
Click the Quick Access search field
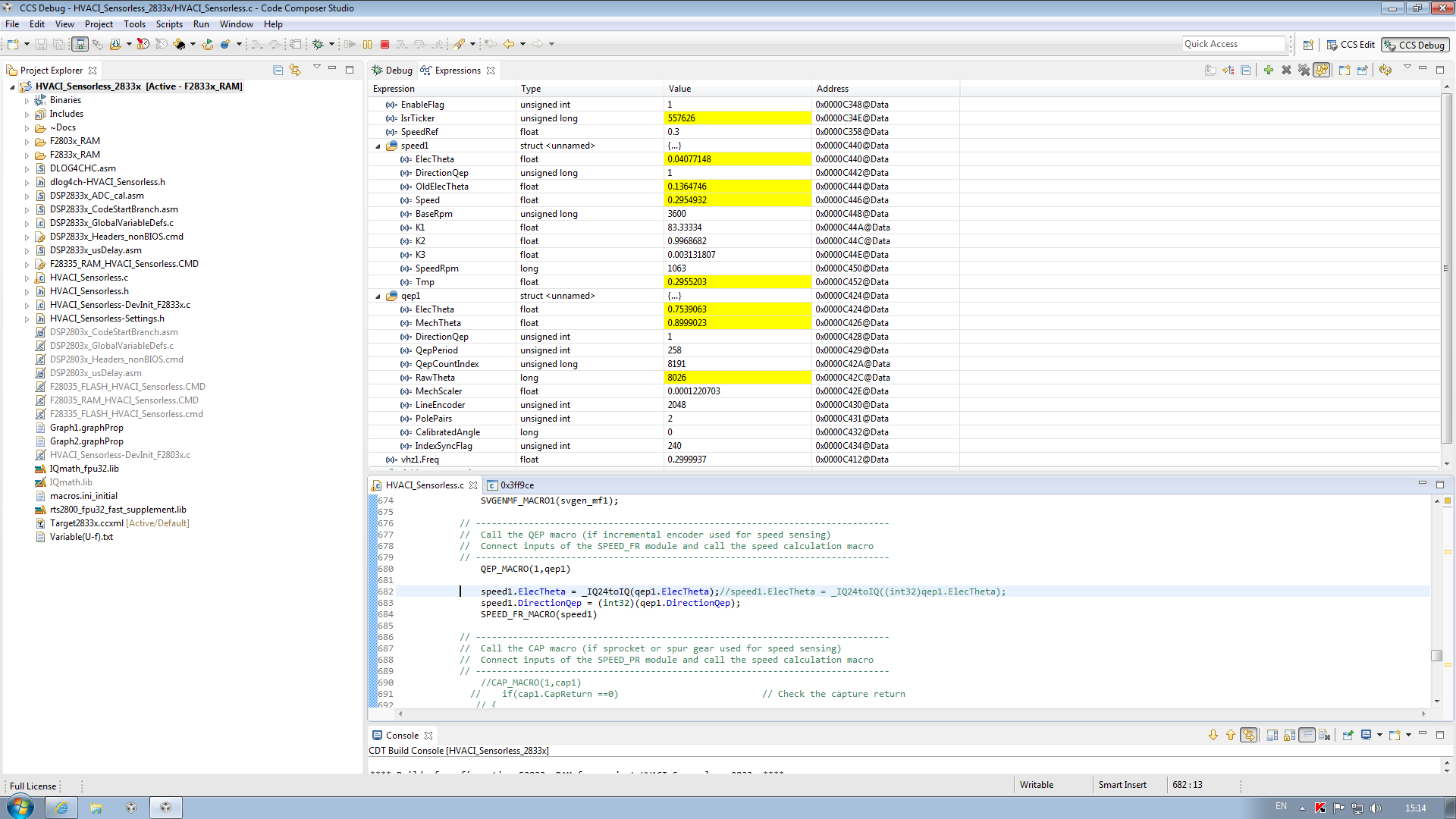[1232, 44]
